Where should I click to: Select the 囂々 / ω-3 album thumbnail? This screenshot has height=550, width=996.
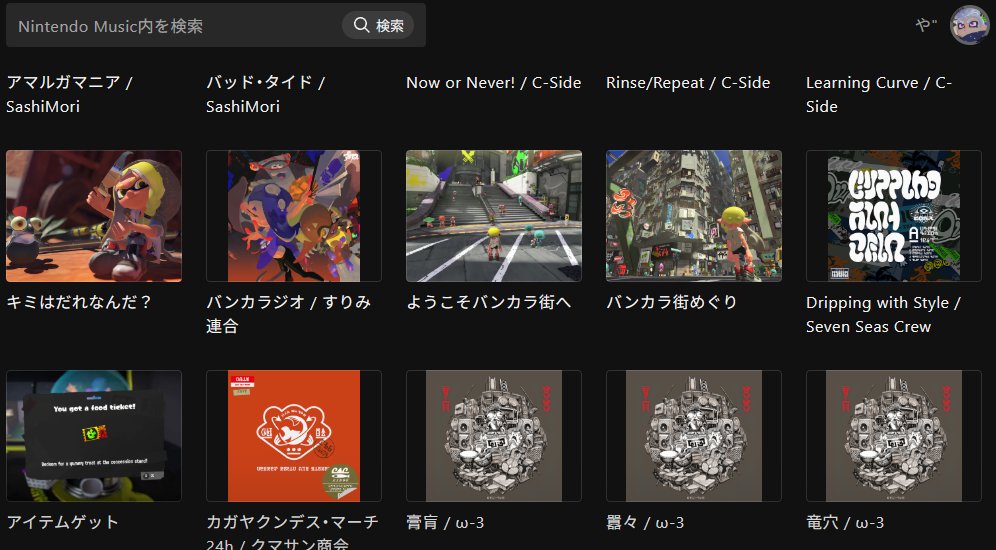(694, 436)
